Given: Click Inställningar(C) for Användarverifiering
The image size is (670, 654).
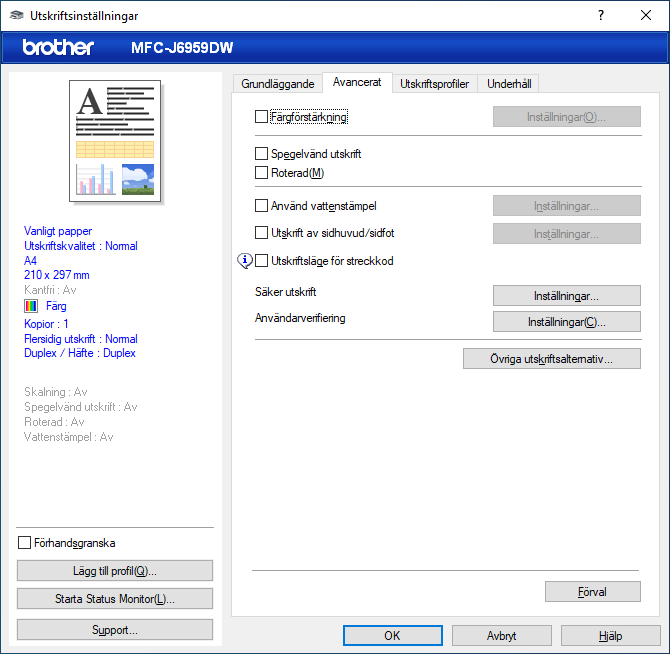Looking at the screenshot, I should [x=567, y=322].
